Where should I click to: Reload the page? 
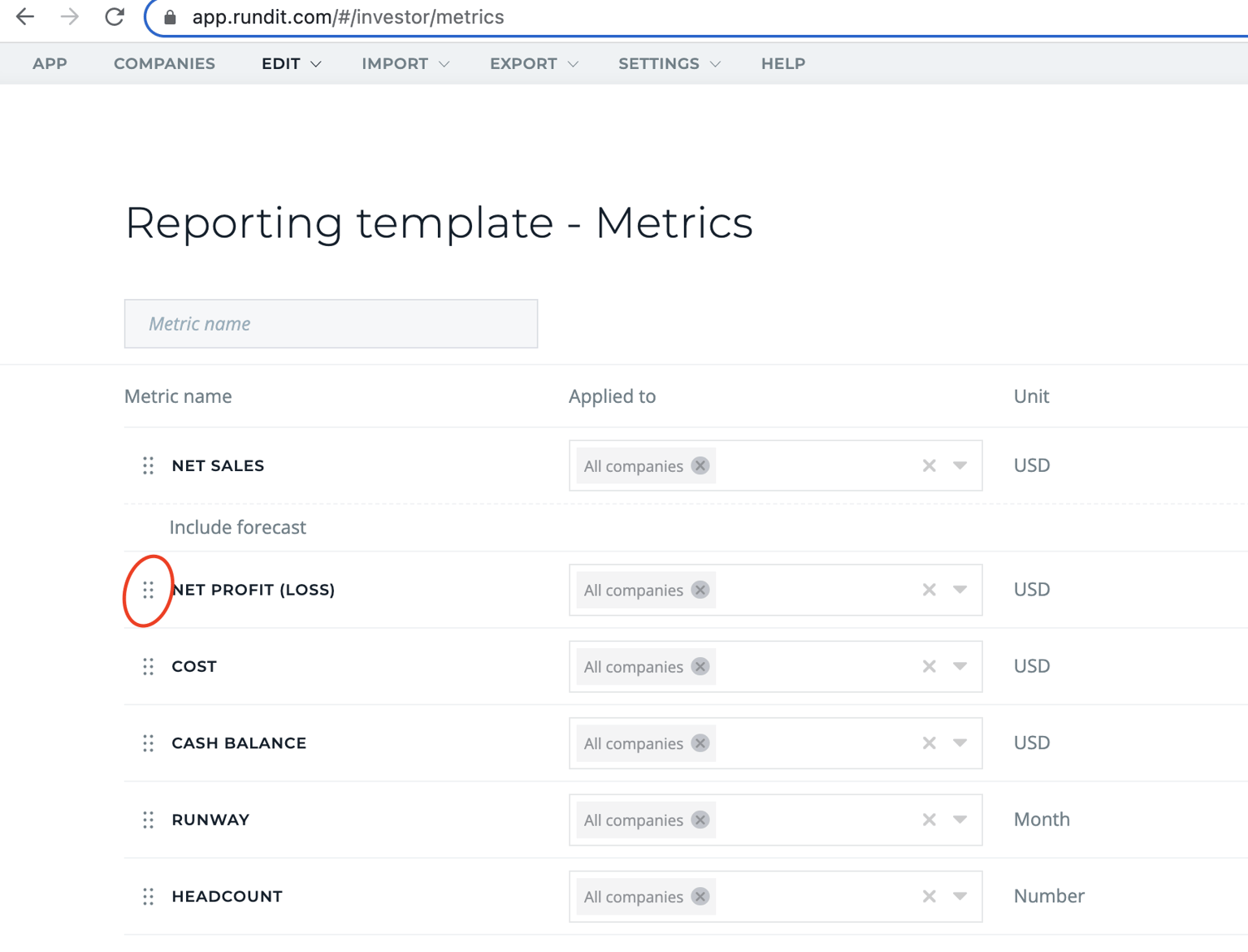point(115,16)
